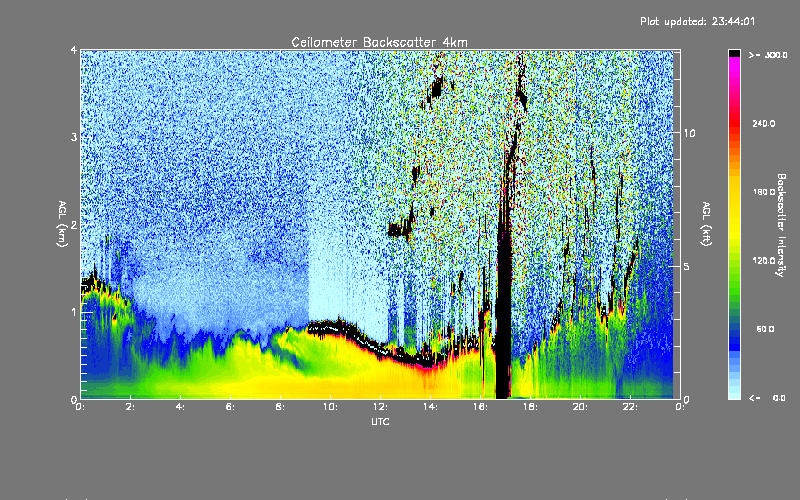Click the "UTC" x-axis label
Viewport: 800px width, 500px height.
[380, 421]
